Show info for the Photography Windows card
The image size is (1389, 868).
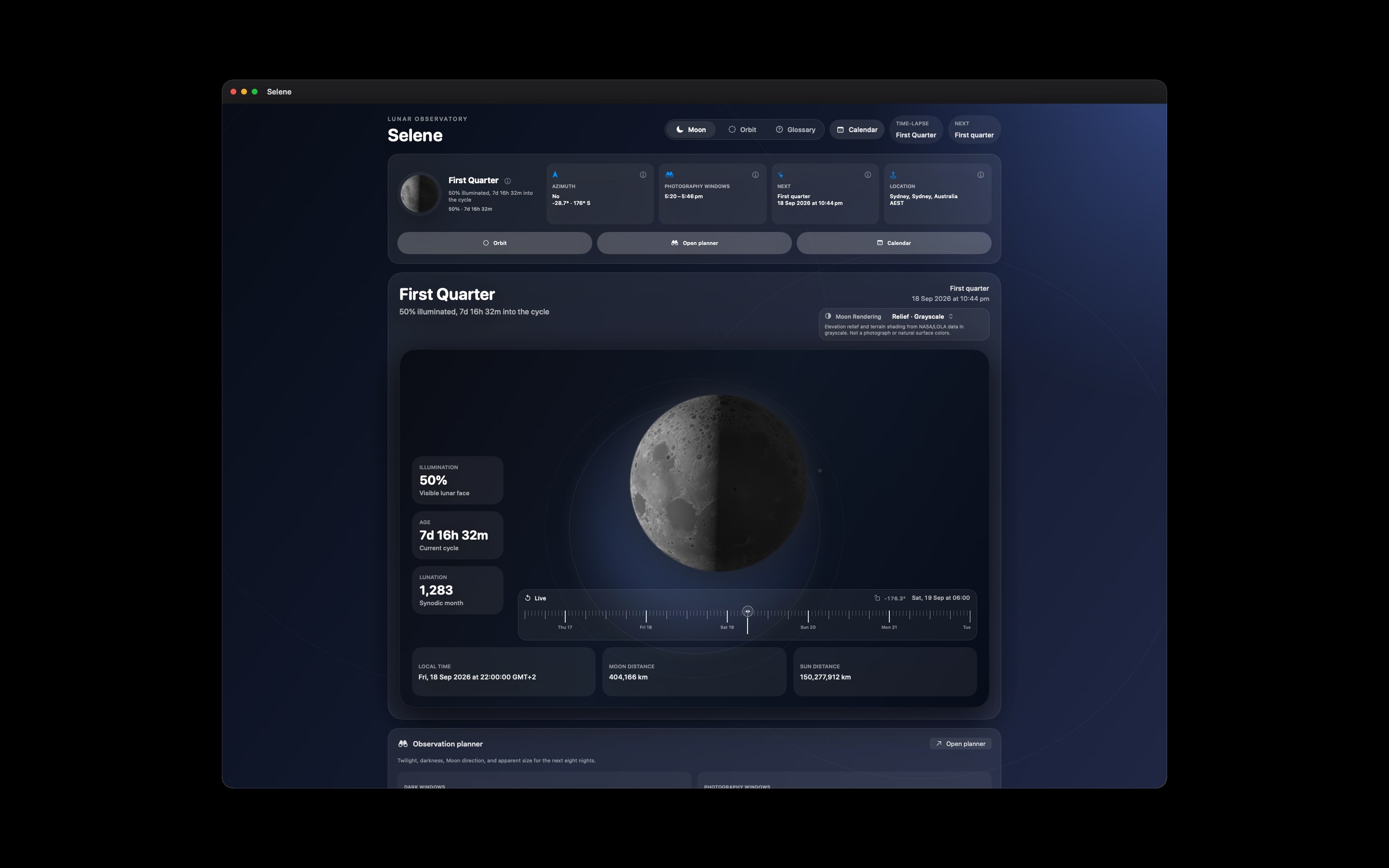click(755, 175)
